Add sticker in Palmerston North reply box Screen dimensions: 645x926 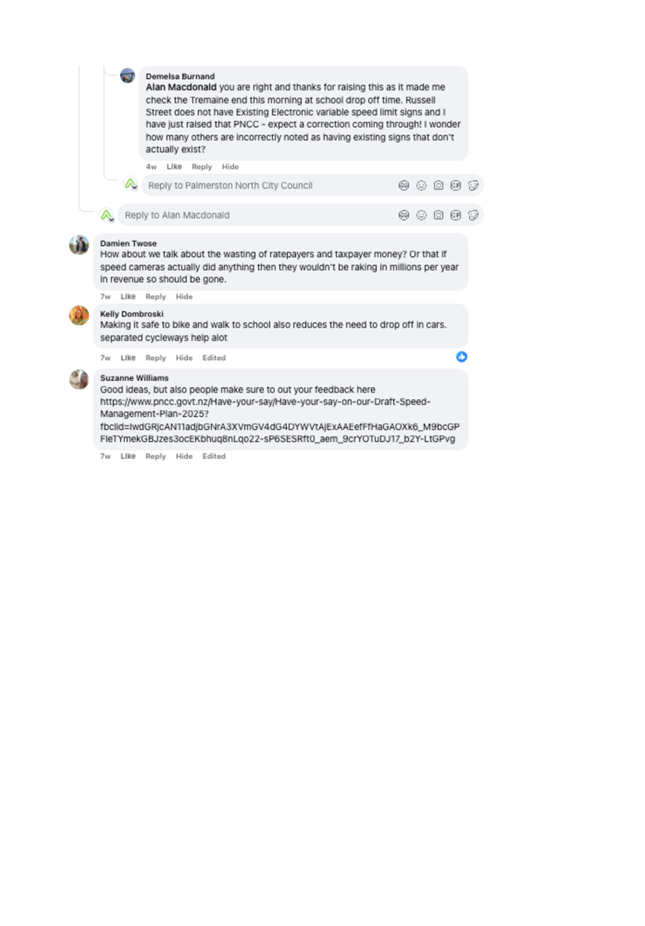click(473, 185)
